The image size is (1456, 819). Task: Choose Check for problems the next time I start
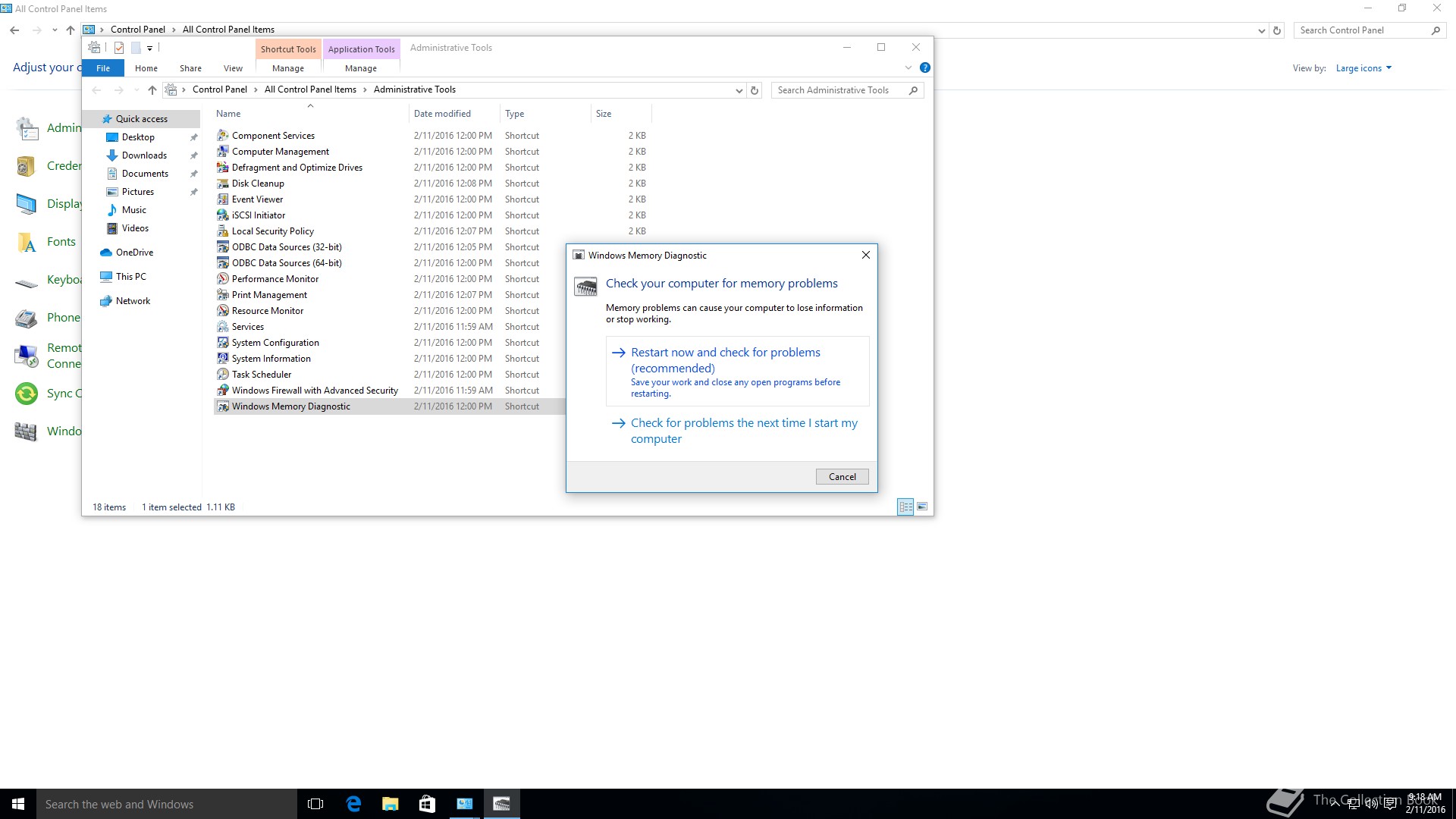tap(737, 431)
